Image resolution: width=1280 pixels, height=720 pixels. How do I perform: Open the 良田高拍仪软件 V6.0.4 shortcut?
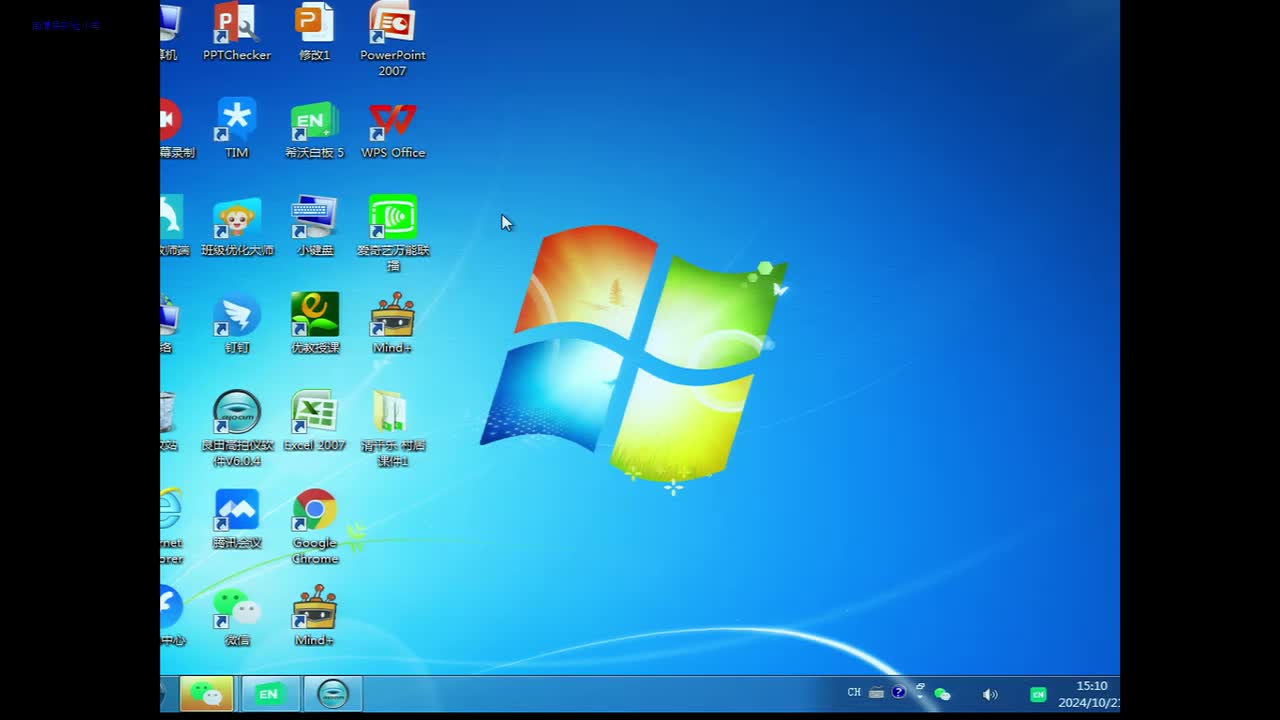pos(237,428)
